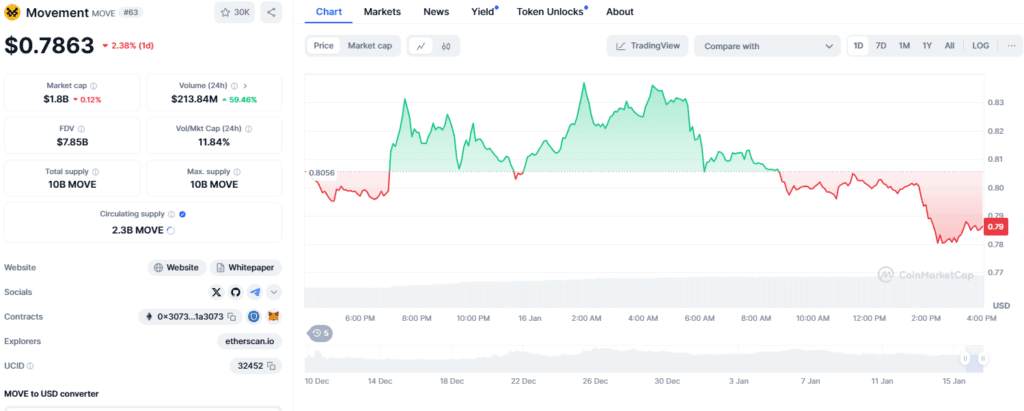Screen dimensions: 1024x411
Task: Show Max. supply info icon
Action: pyautogui.click(x=237, y=172)
